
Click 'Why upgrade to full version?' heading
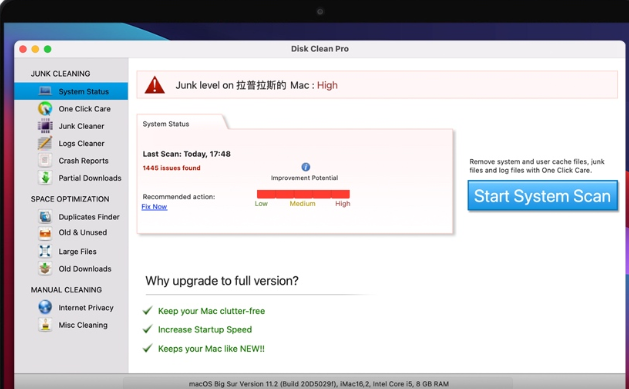coord(222,280)
